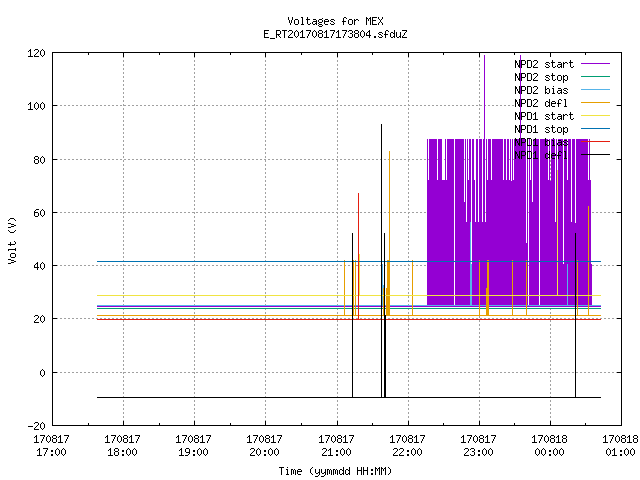The width and height of the screenshot is (640, 480).
Task: Click the x-axis label 'Time (yymmdd HH:MM)'
Action: [335, 471]
